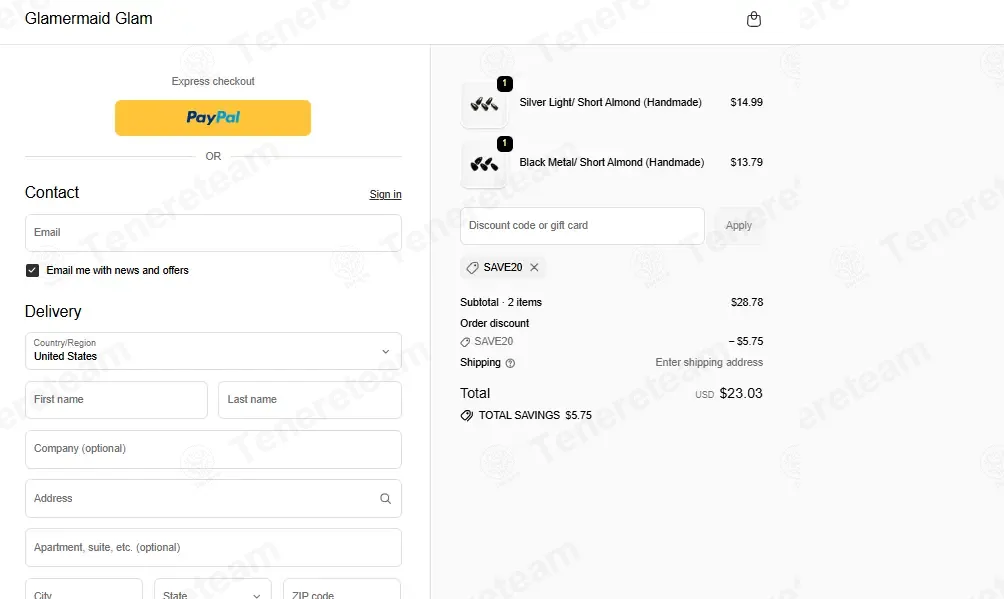Click the Black Metal product thumbnail
Screen dimensions: 1004x599
[484, 164]
